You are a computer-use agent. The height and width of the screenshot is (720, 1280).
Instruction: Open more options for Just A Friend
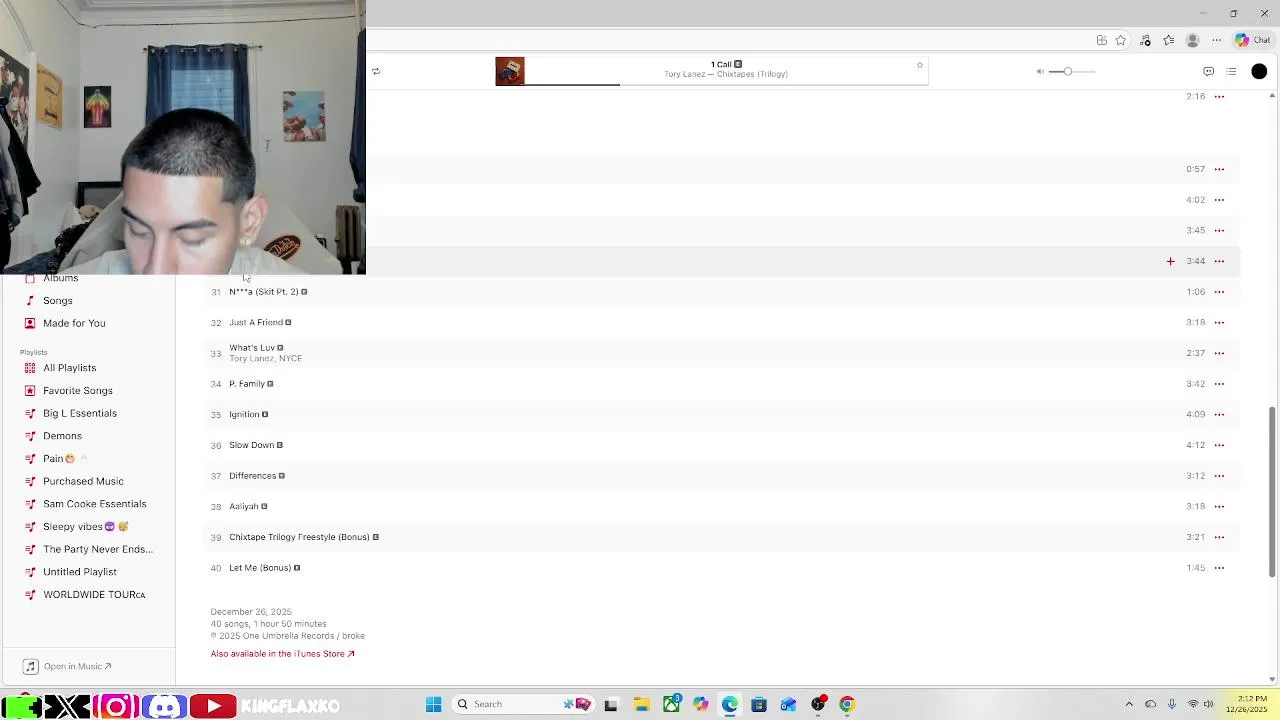click(1219, 322)
